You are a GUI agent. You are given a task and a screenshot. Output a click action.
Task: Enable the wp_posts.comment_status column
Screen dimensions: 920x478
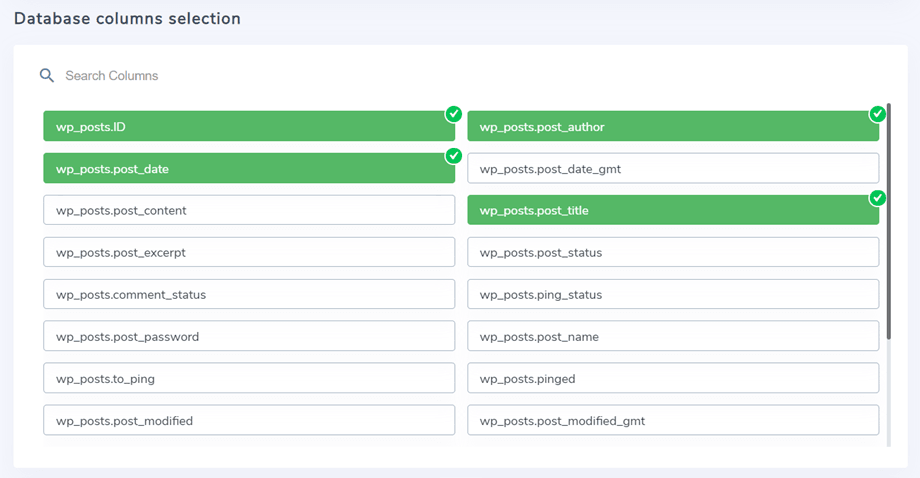(x=249, y=294)
